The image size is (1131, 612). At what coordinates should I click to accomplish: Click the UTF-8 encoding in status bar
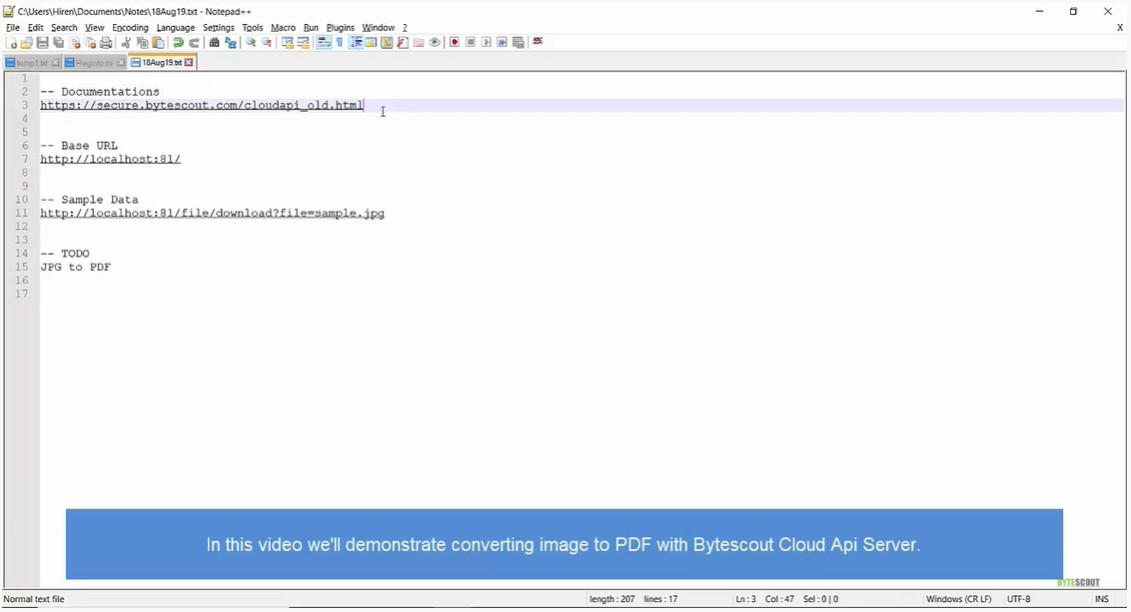pos(1018,599)
